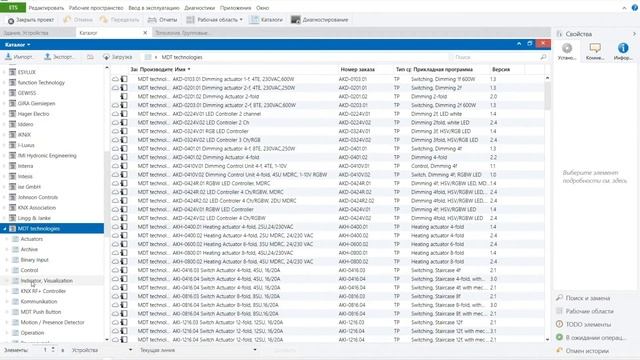Open the Редактировать menu
Screen dimensions: 640x360
click(x=46, y=8)
